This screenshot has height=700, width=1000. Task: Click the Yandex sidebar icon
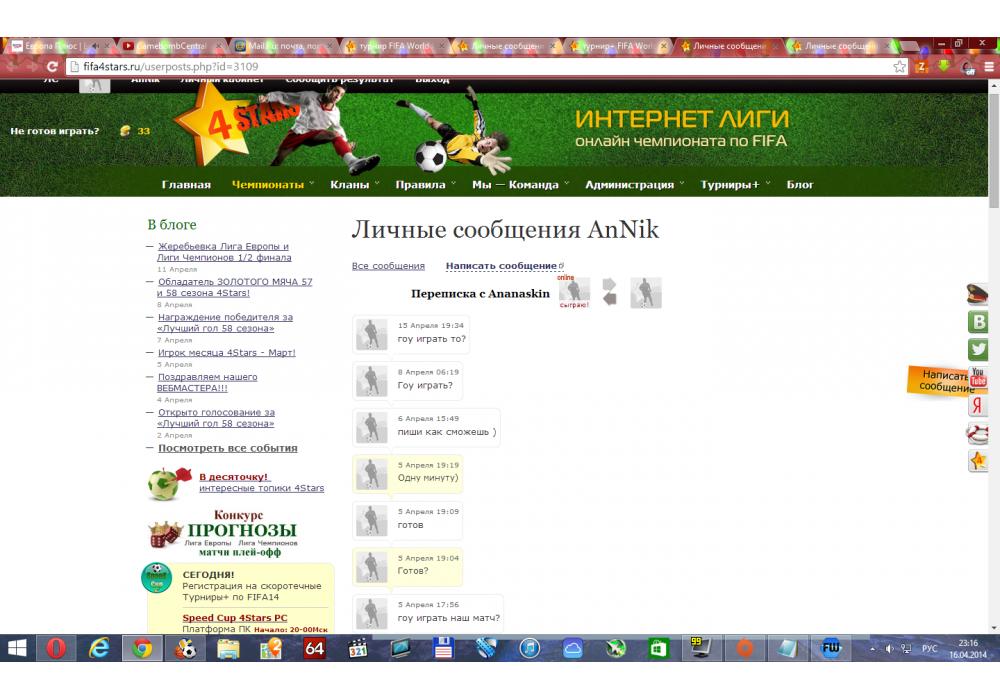click(x=977, y=405)
